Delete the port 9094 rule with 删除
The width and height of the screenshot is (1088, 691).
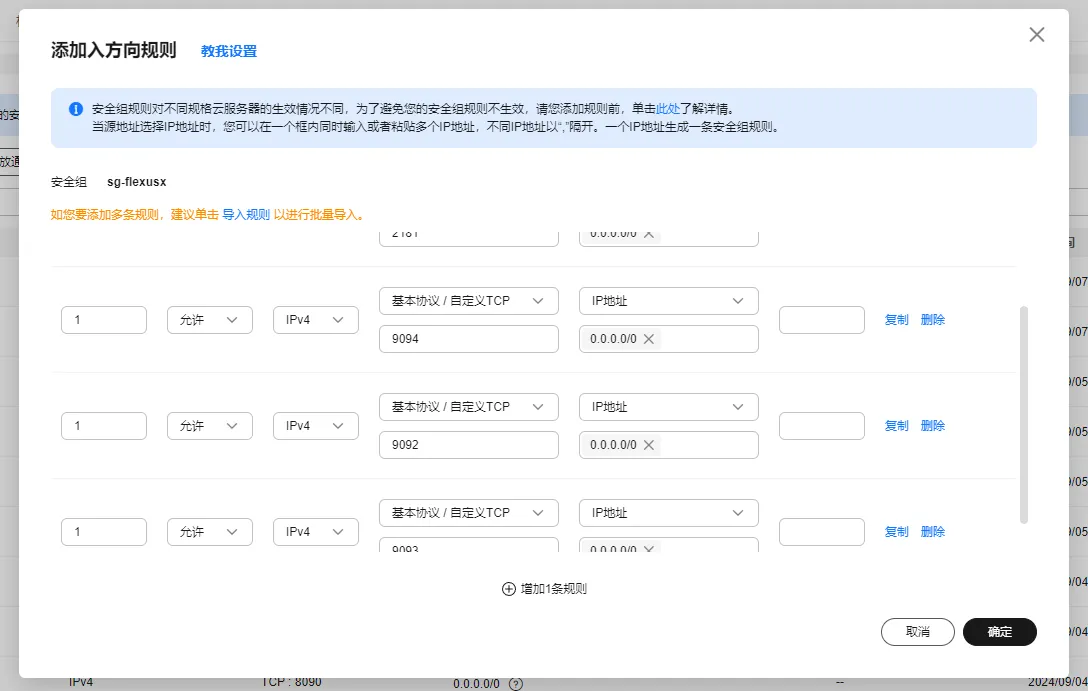[x=933, y=320]
